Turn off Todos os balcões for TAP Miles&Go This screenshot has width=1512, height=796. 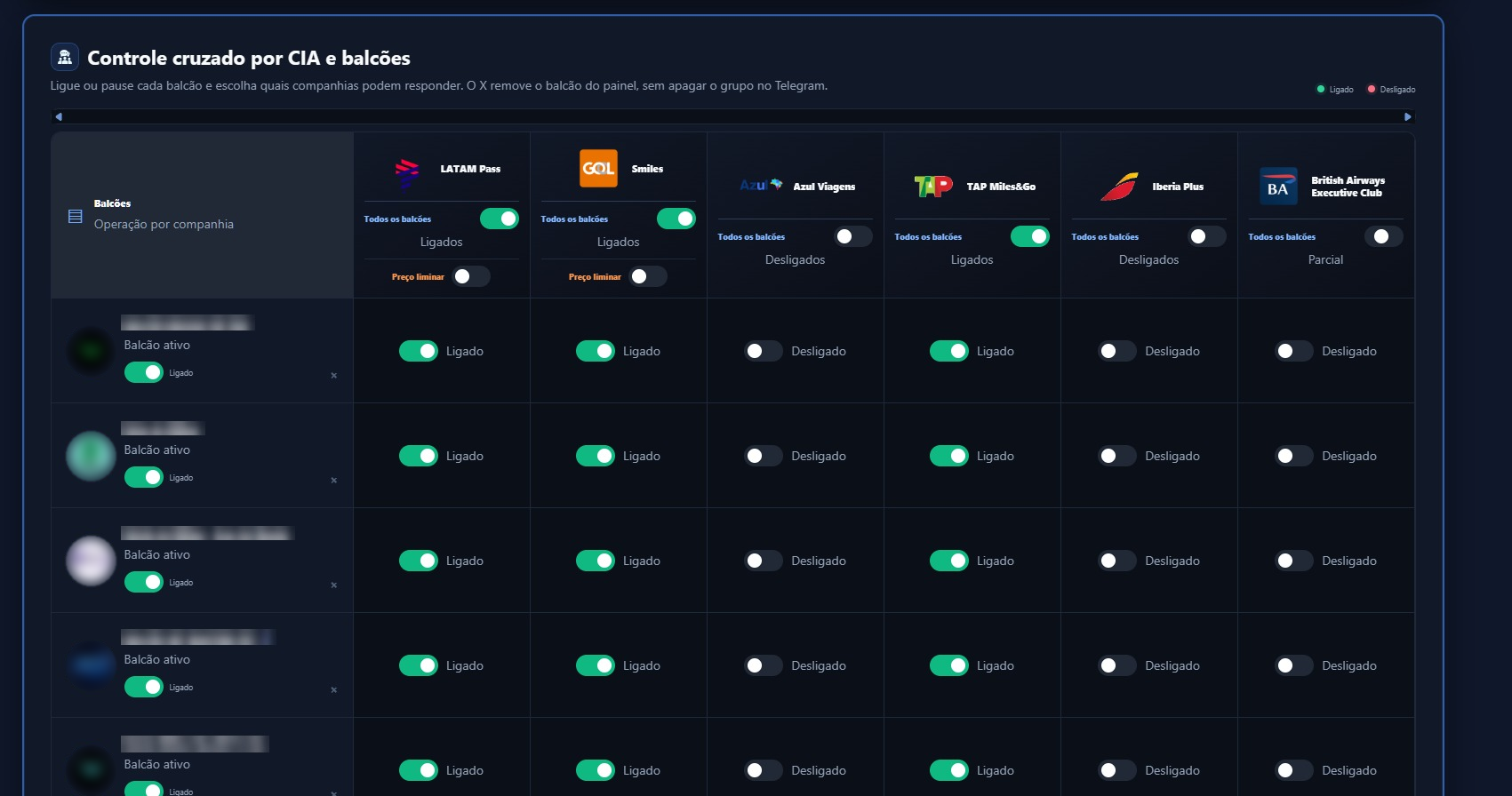[1030, 236]
